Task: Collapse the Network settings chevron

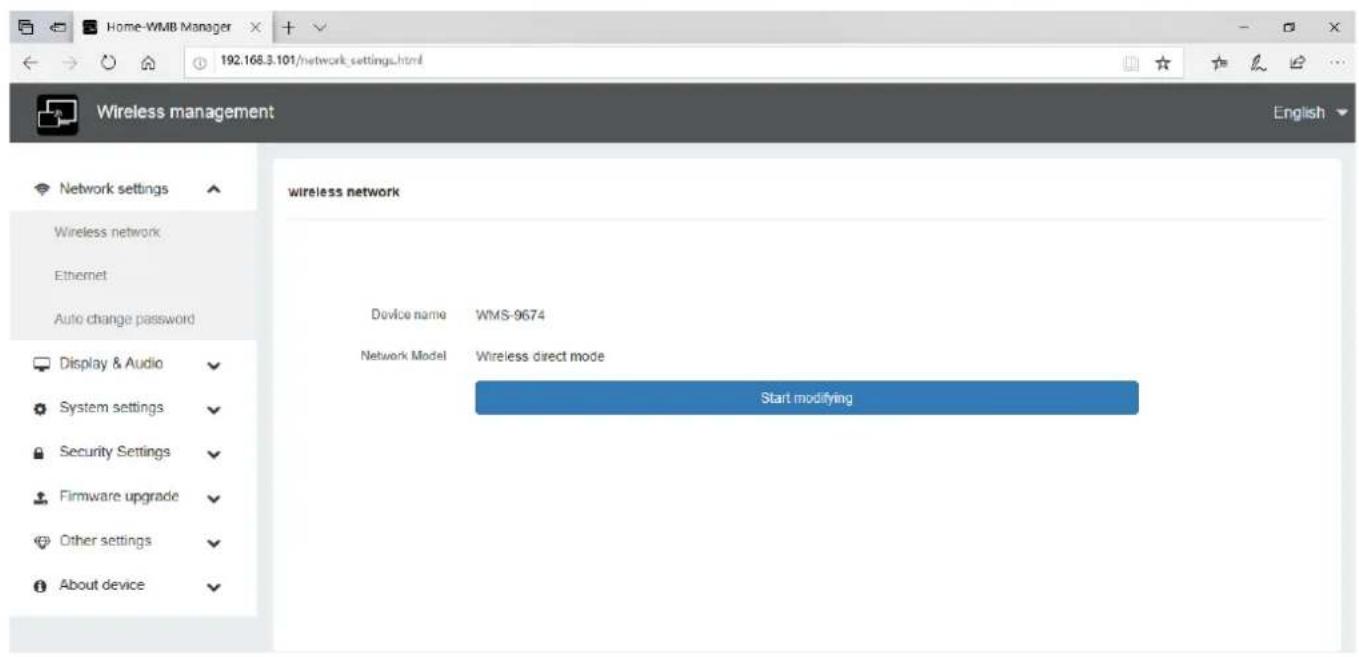Action: (x=212, y=189)
